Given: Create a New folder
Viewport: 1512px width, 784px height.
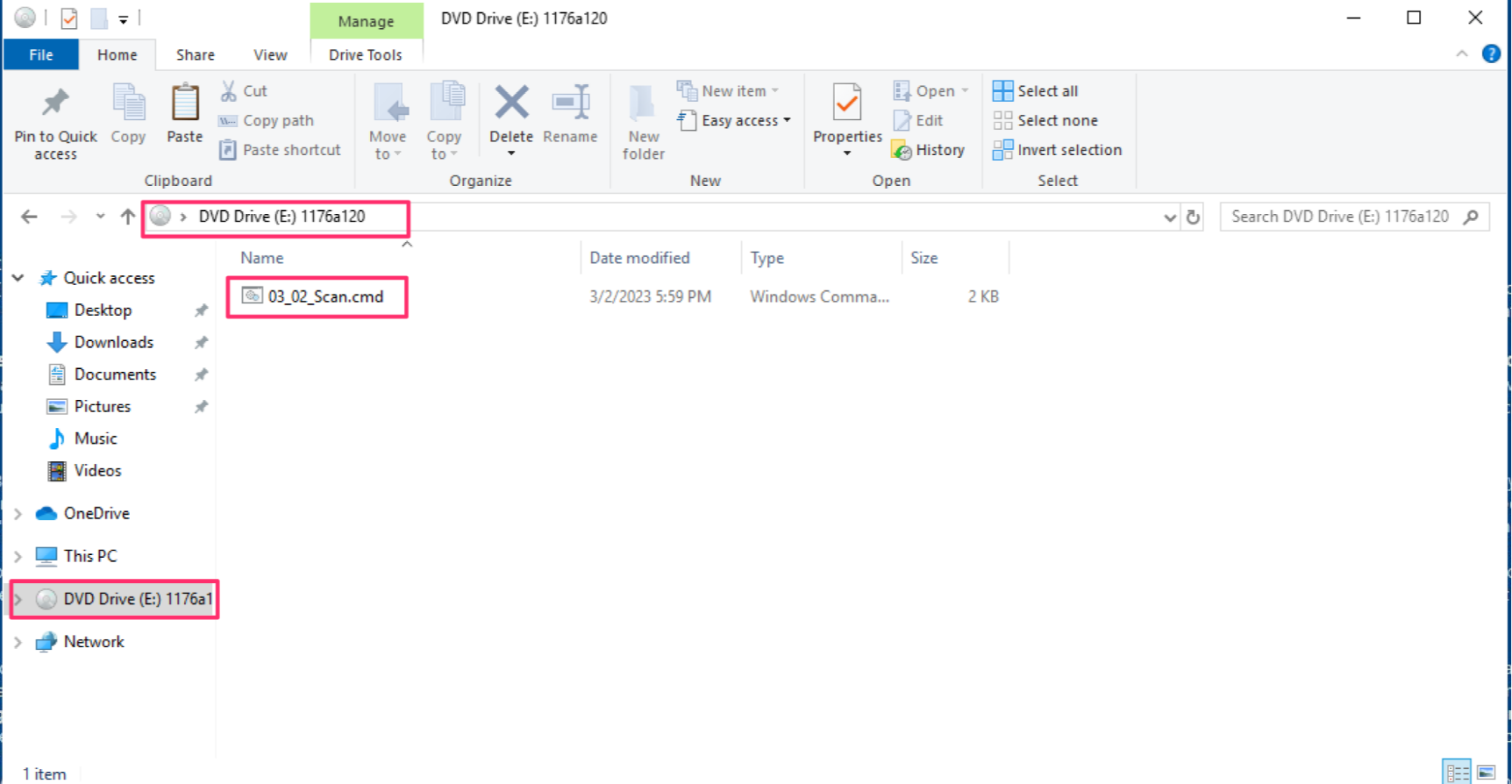Looking at the screenshot, I should [x=641, y=119].
